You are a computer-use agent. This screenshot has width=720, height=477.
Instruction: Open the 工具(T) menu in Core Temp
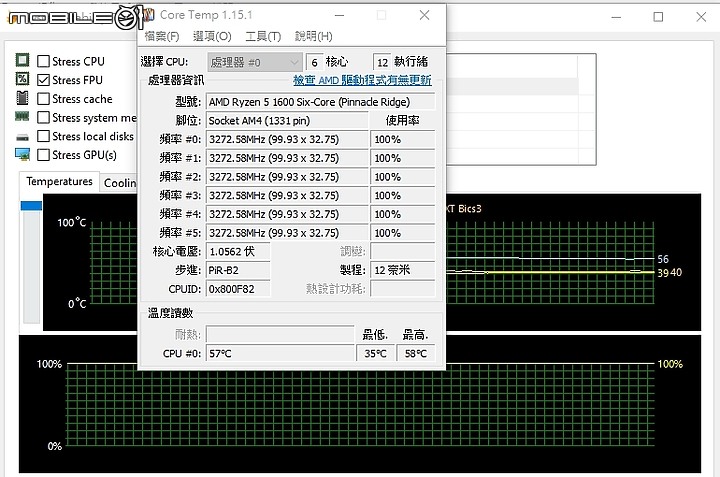tap(263, 36)
